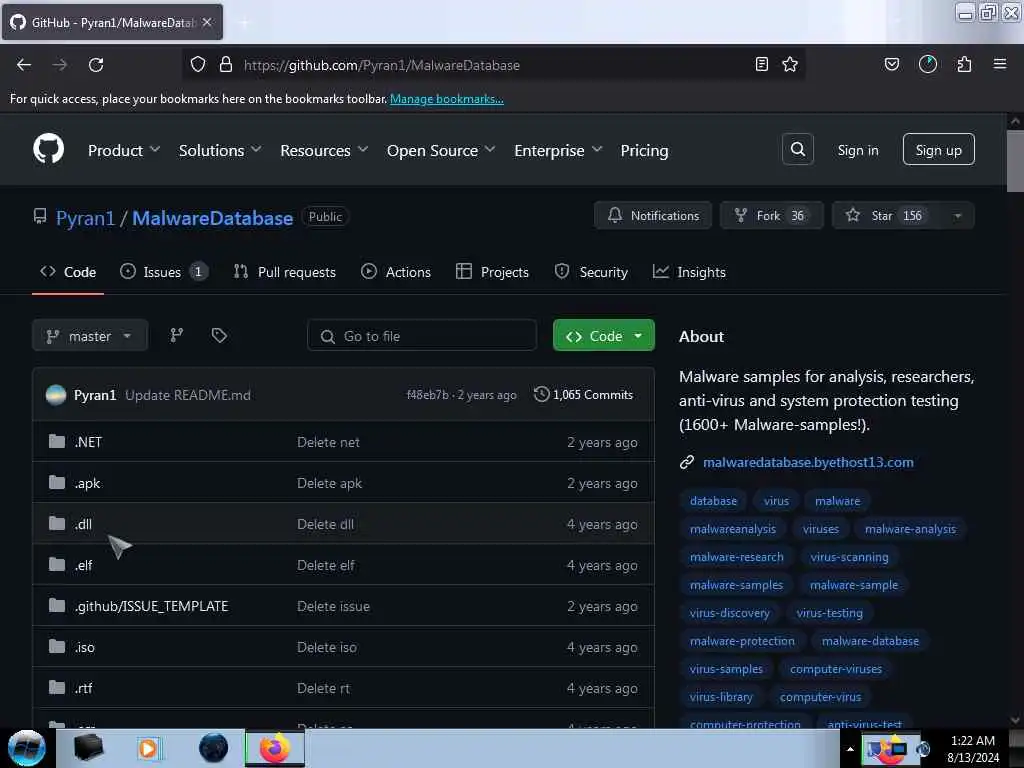Screen dimensions: 1024x768
Task: Open the globe browser taskbar icon
Action: click(214, 748)
